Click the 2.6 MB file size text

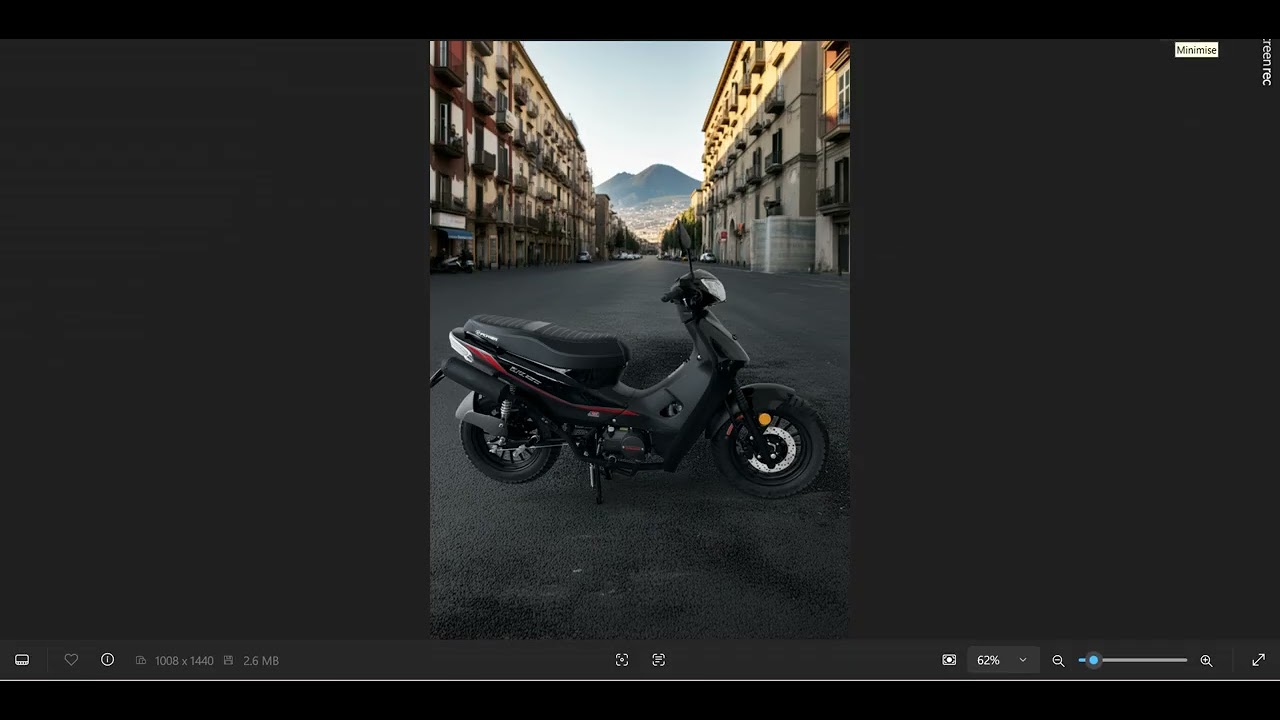261,661
